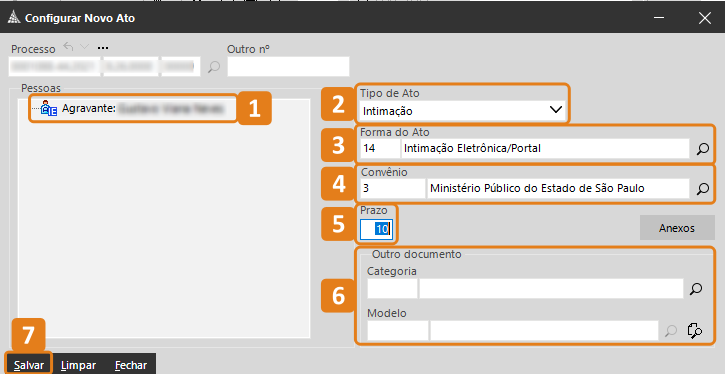Click the Categoria description input field

tap(551, 288)
